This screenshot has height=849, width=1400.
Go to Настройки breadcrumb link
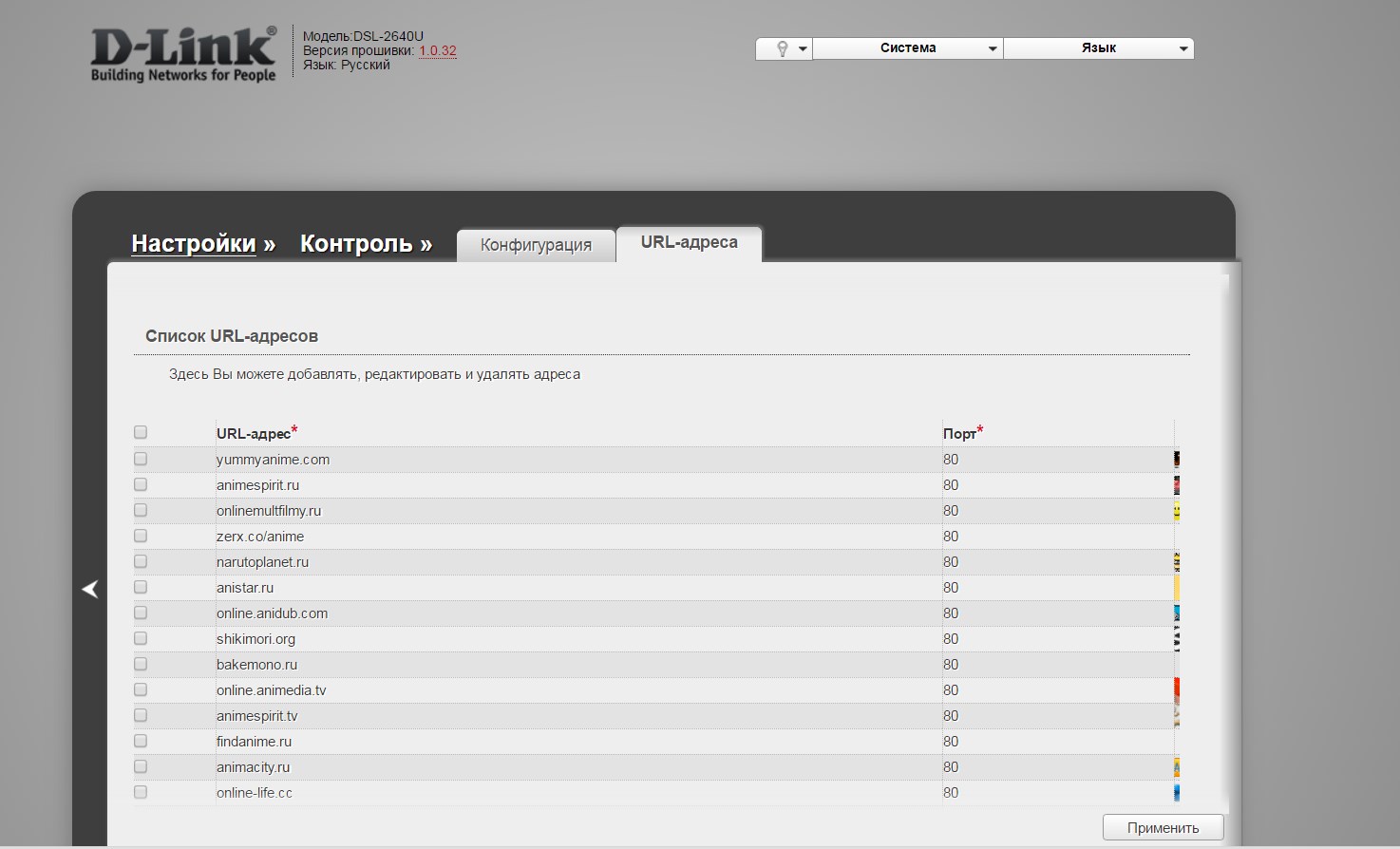pyautogui.click(x=194, y=244)
